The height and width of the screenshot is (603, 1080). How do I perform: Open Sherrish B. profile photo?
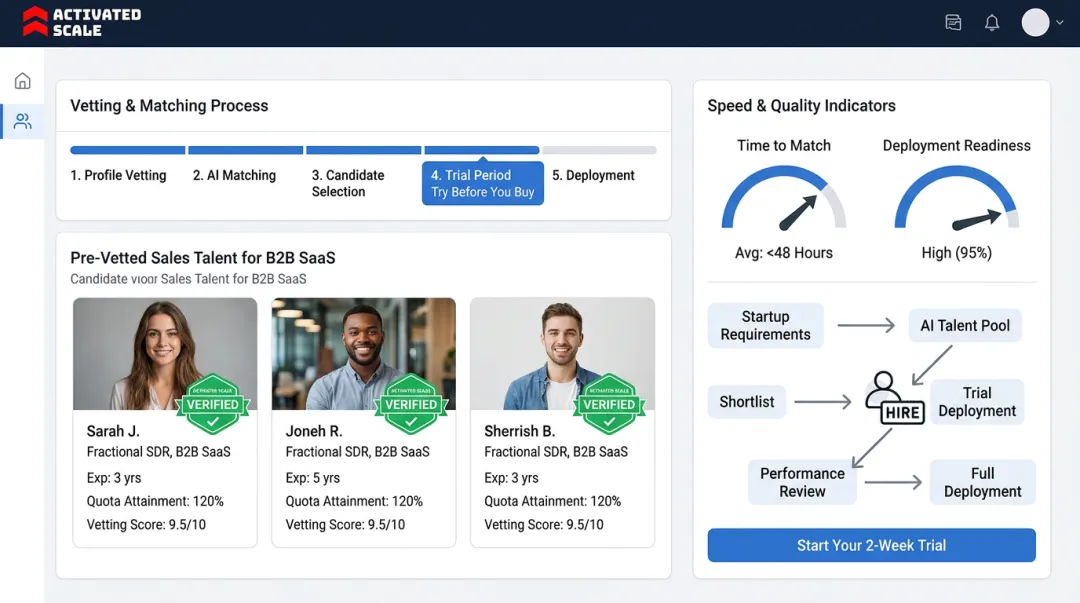(x=562, y=354)
